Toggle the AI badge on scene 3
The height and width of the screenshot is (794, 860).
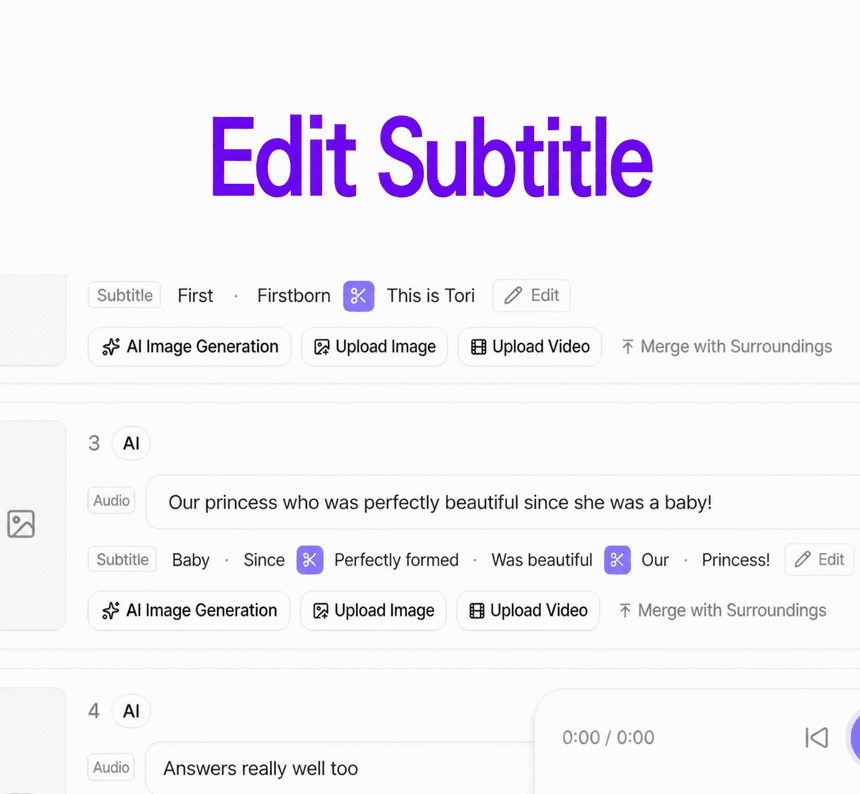coord(131,443)
